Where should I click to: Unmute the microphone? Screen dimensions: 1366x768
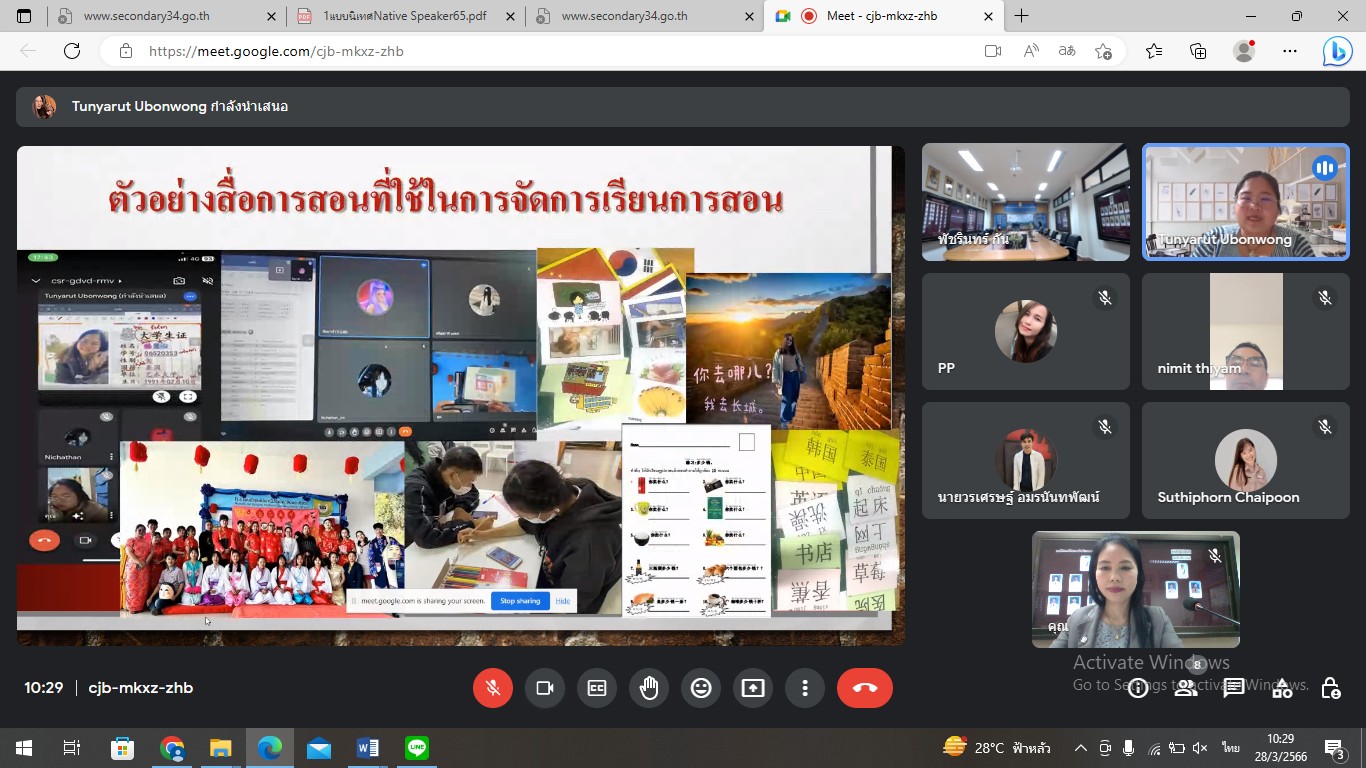(492, 688)
